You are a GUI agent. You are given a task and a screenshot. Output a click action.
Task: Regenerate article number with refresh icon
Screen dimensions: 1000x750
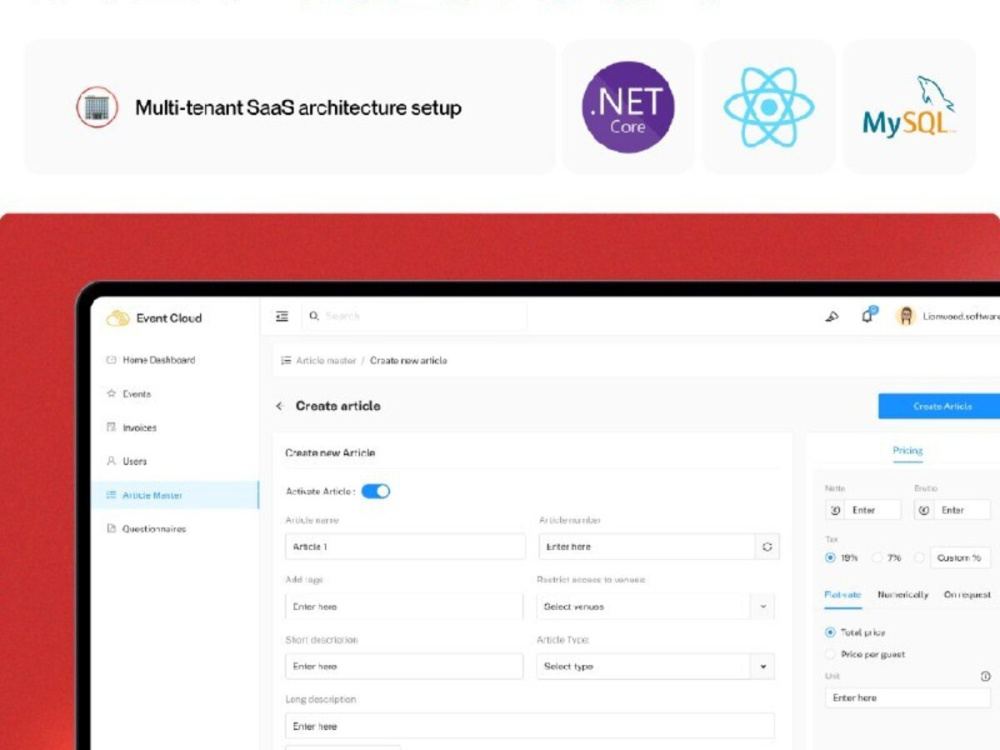[x=767, y=547]
